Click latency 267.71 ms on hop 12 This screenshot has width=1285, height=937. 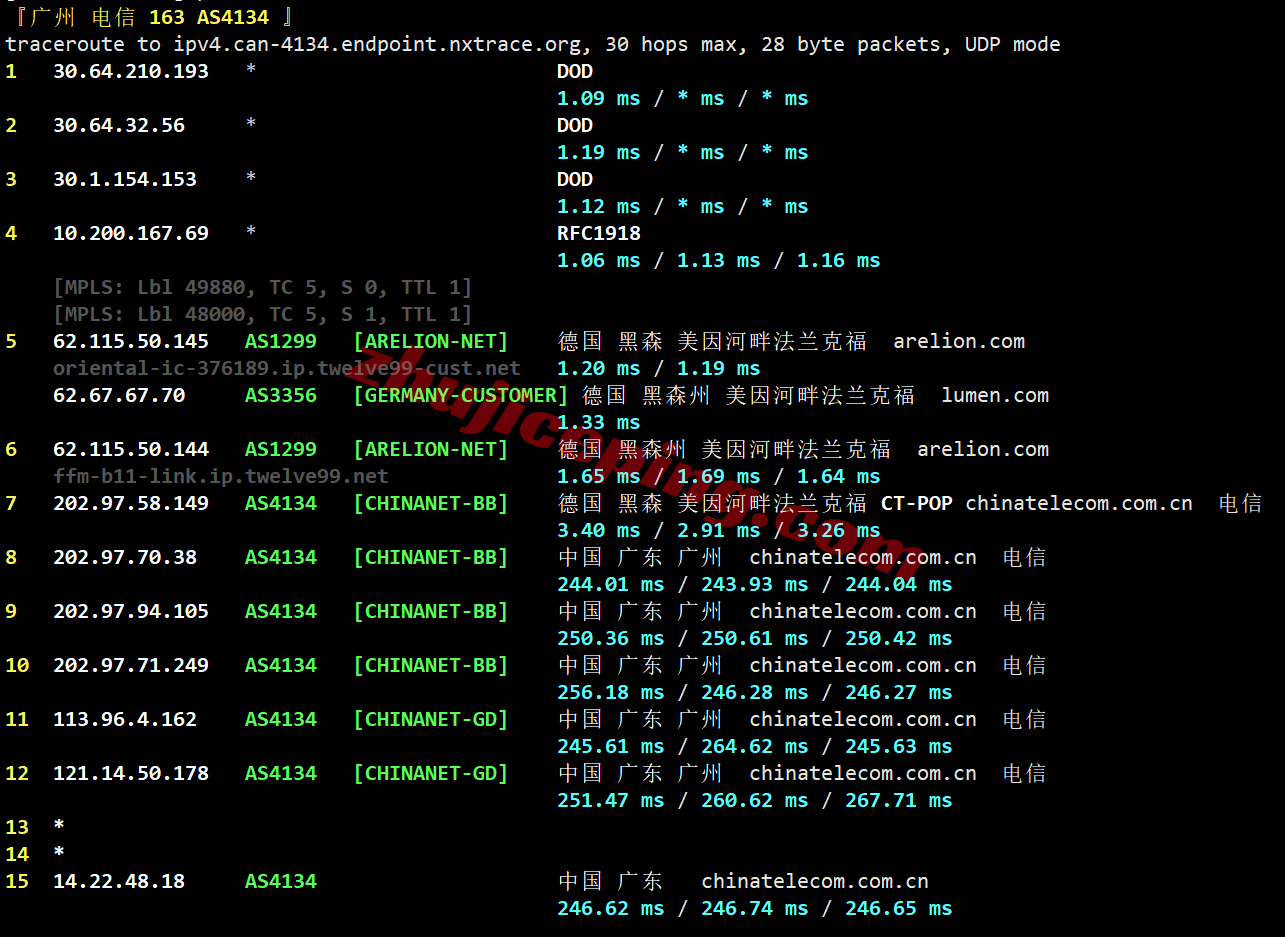(899, 800)
